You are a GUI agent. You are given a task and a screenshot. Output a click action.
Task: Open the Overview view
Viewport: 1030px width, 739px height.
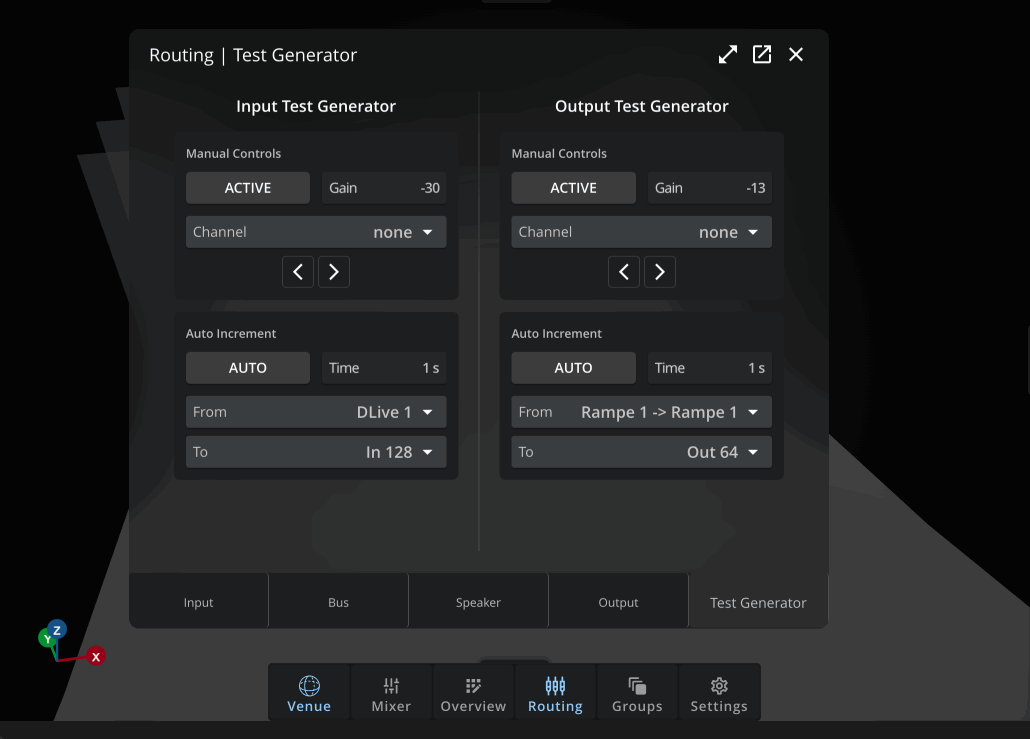(473, 694)
